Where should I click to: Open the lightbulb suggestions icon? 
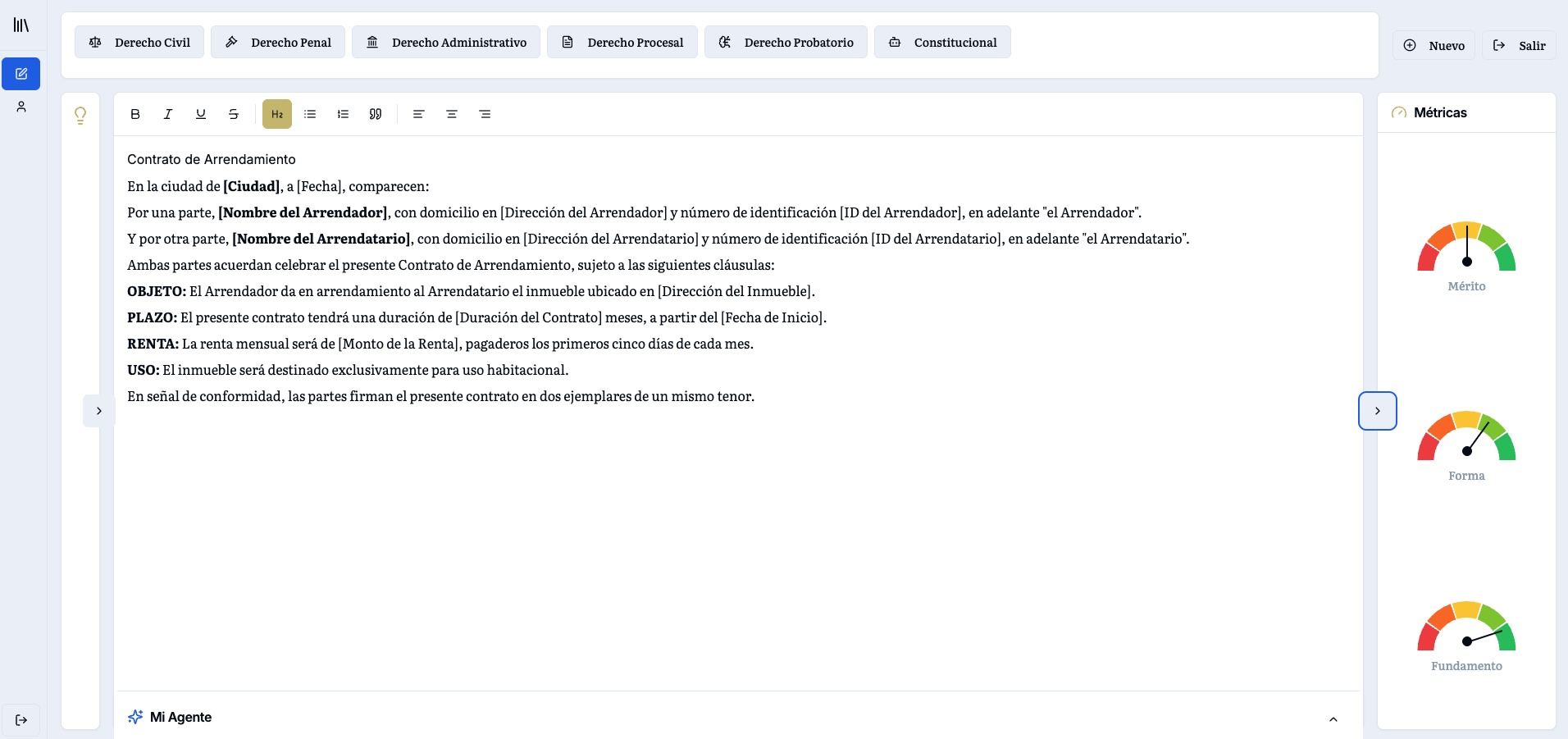pos(80,115)
